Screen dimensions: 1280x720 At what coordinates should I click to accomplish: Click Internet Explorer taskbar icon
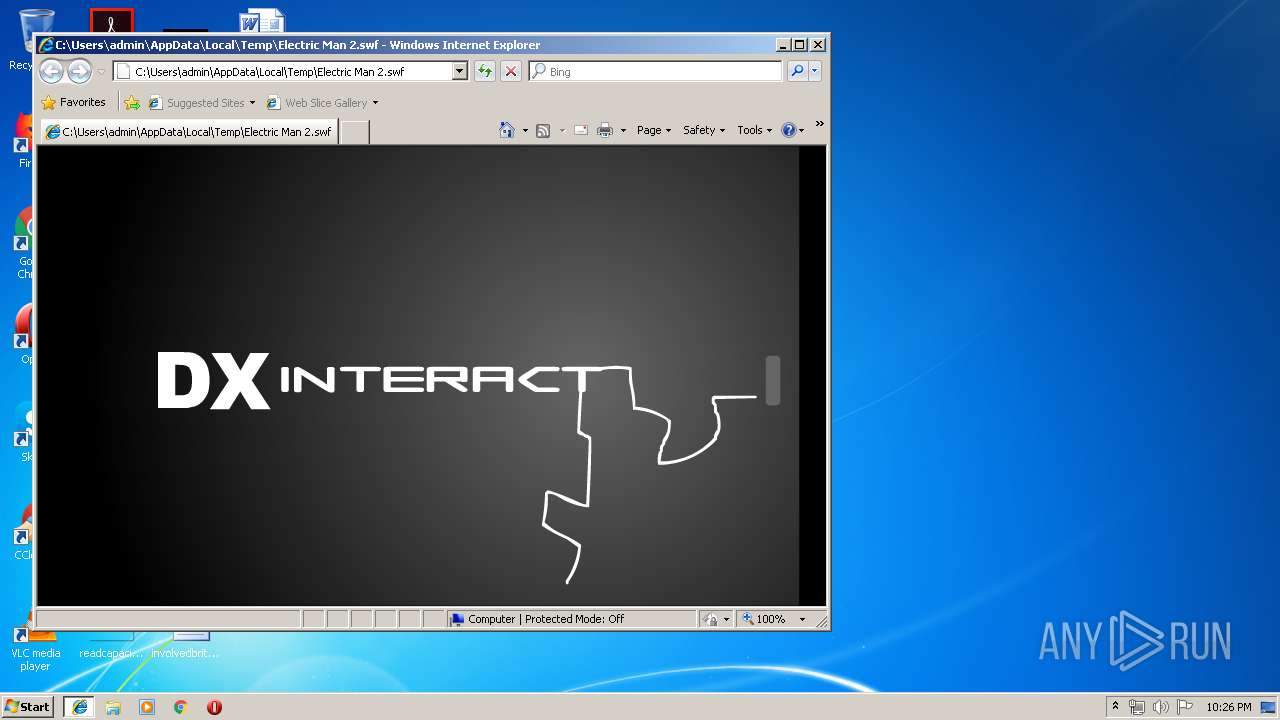80,707
